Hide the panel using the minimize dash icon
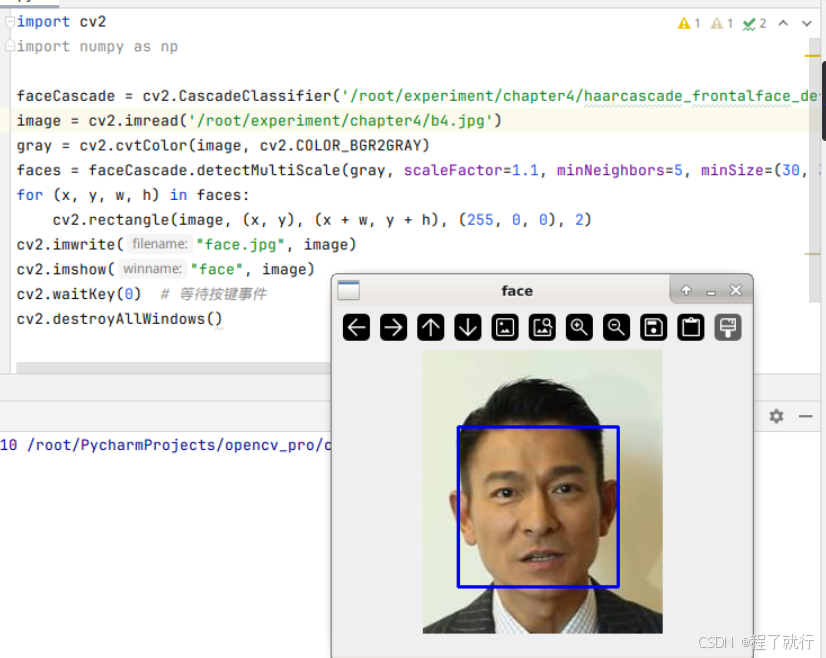This screenshot has height=658, width=826. tap(804, 417)
